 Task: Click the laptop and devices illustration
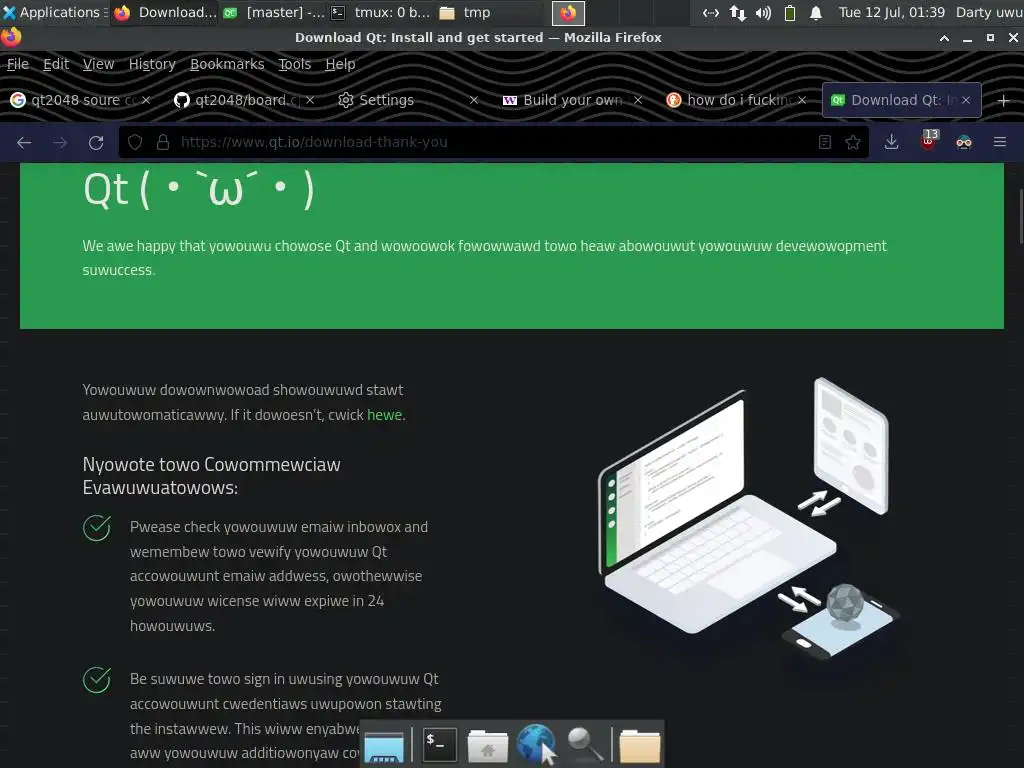click(748, 520)
